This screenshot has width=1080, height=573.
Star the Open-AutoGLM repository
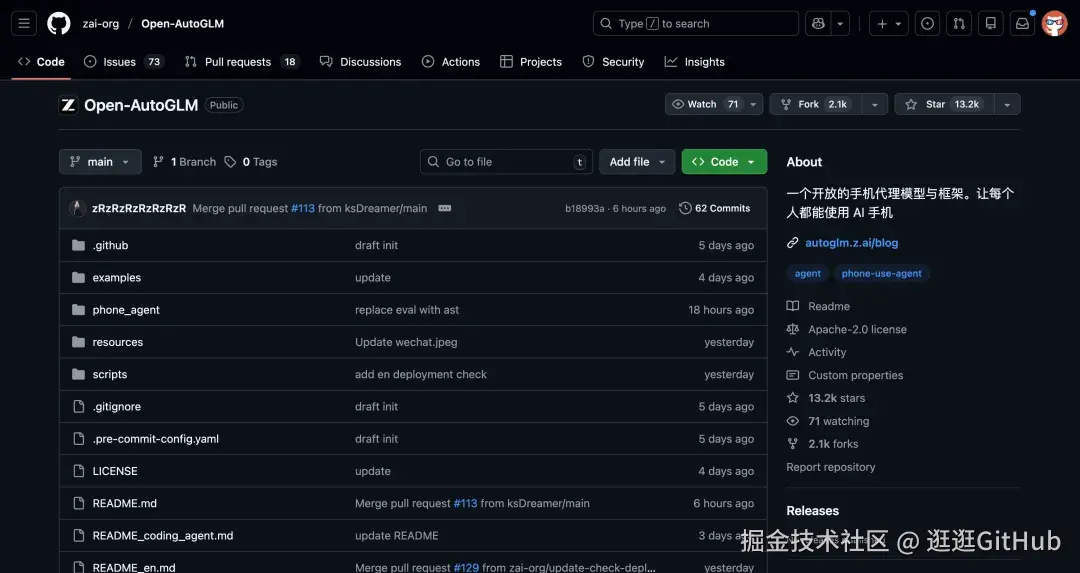click(x=944, y=104)
